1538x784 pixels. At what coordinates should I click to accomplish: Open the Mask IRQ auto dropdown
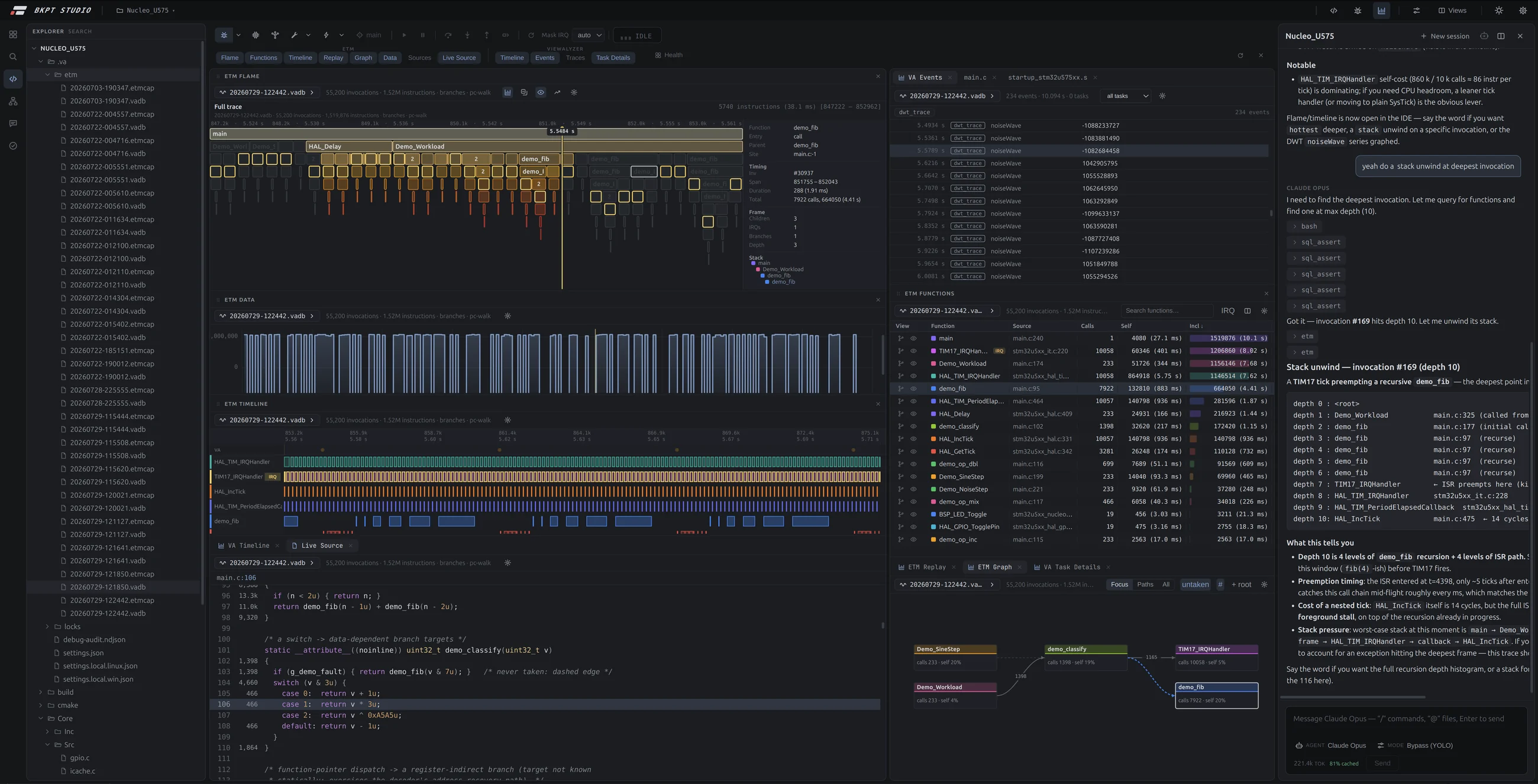coord(589,35)
